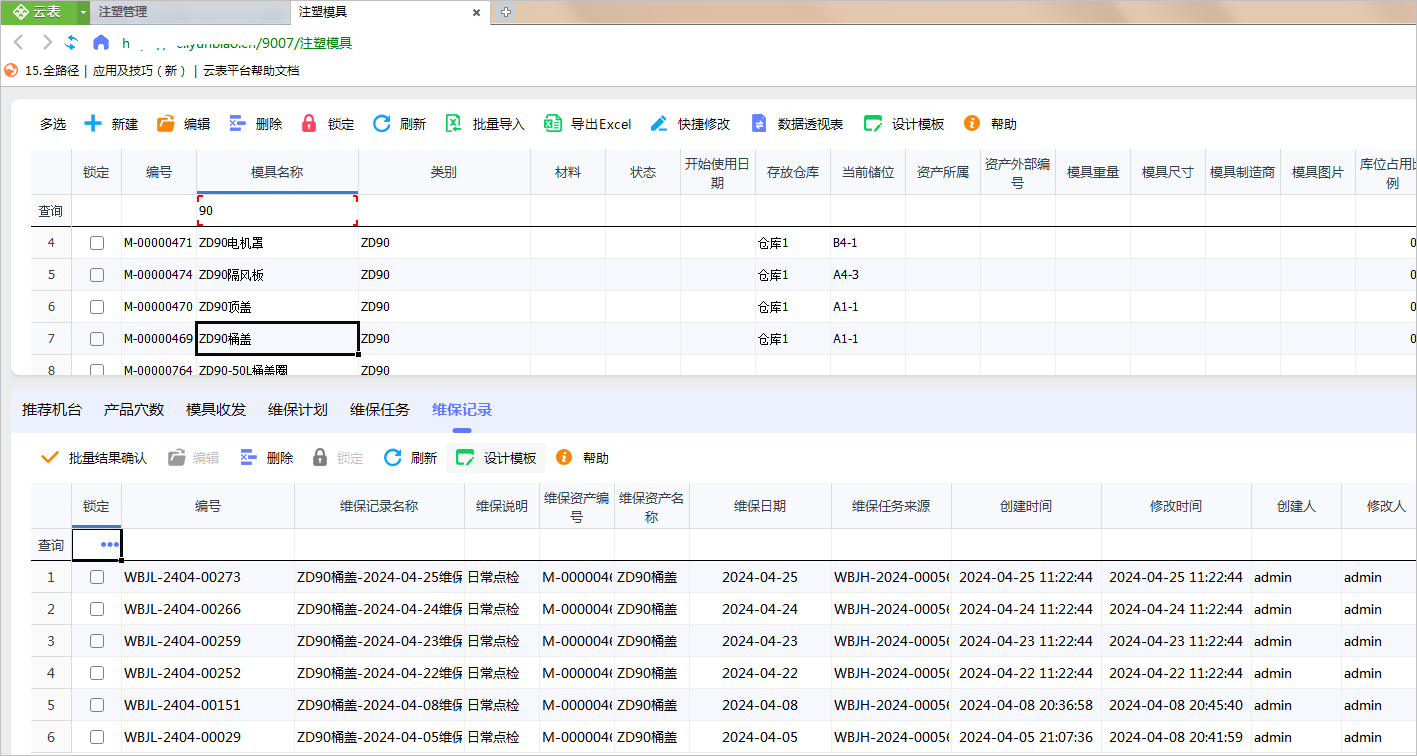Screen dimensions: 1417x756
Task: Open 15.全路径 bookmark
Action: pos(52,70)
